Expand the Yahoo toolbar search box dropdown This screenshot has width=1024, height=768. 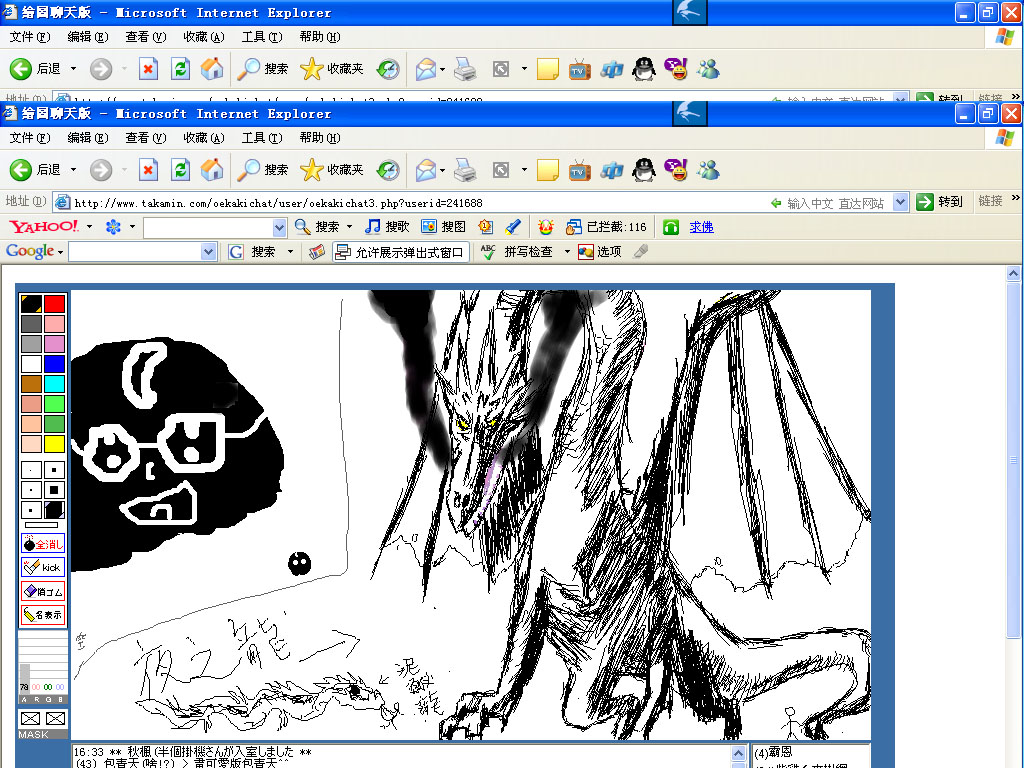(280, 228)
